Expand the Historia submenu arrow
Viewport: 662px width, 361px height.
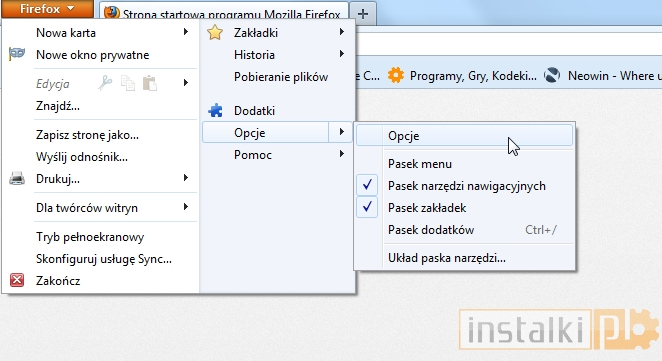(342, 54)
